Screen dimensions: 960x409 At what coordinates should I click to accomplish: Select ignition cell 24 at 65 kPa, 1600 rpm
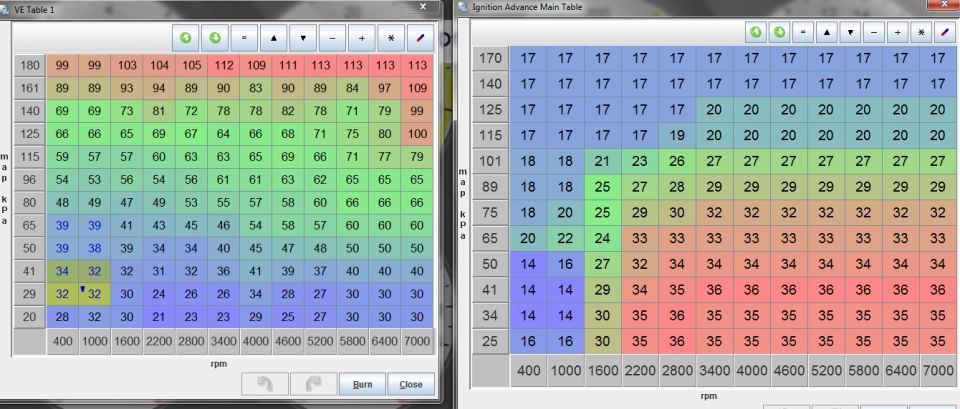coord(602,238)
